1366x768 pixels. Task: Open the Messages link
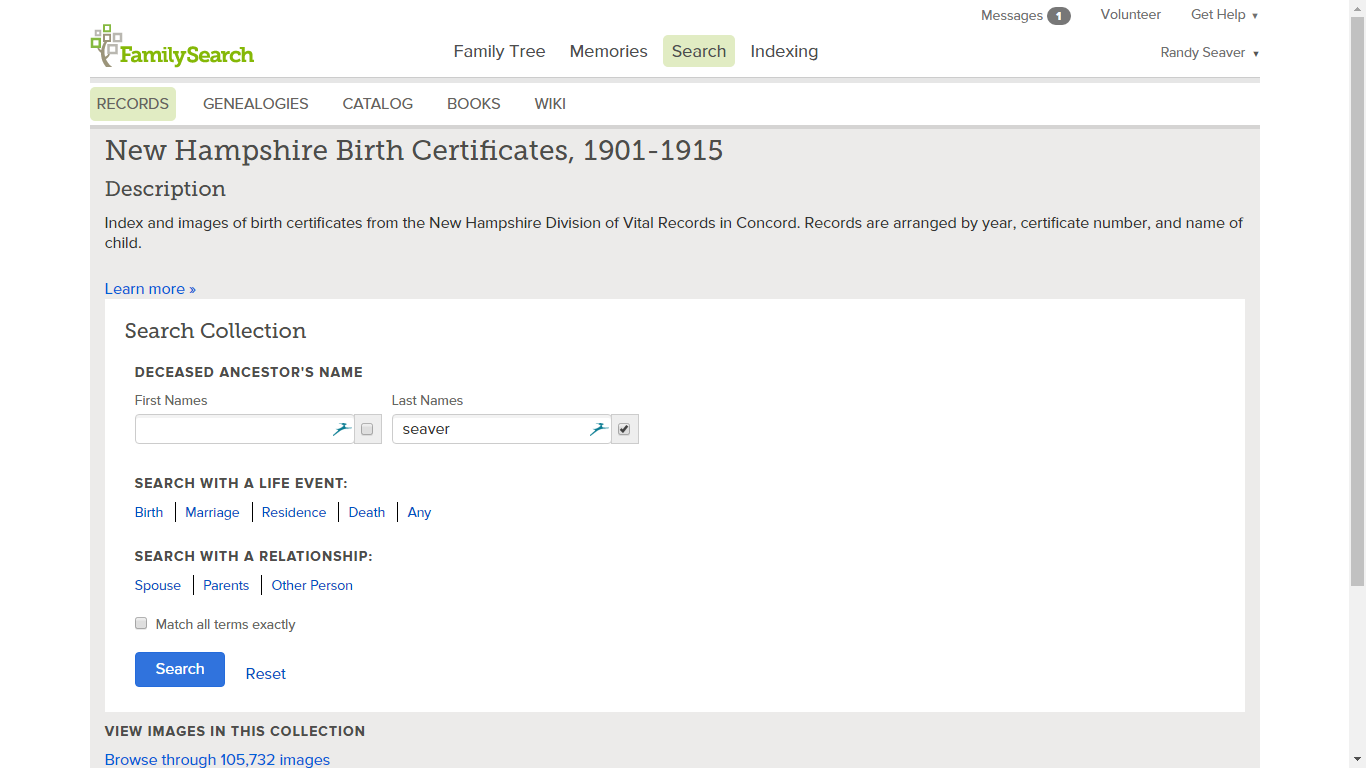(x=1012, y=16)
